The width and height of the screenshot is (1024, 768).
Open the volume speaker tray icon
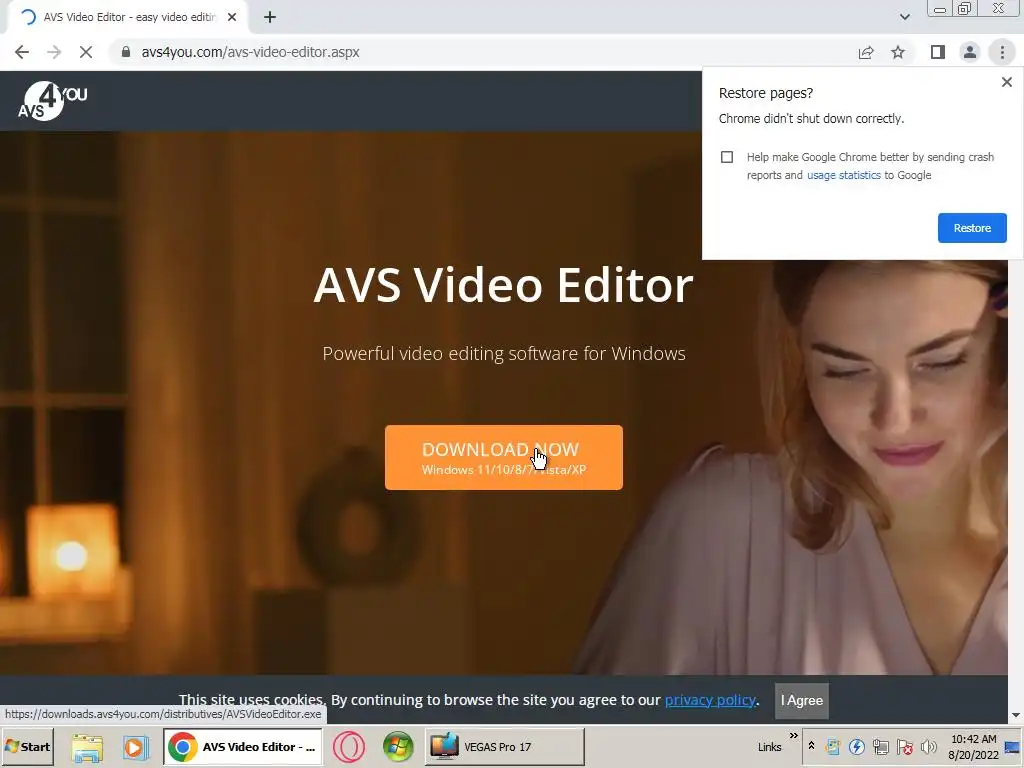928,746
